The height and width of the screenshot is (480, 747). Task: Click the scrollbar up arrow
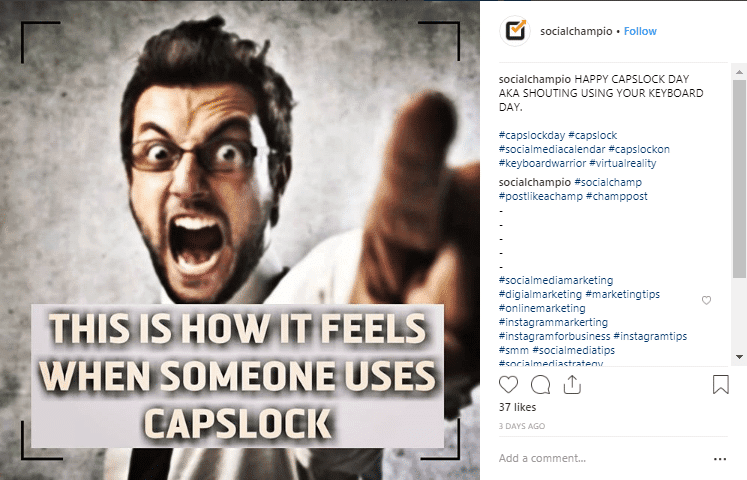pyautogui.click(x=739, y=72)
